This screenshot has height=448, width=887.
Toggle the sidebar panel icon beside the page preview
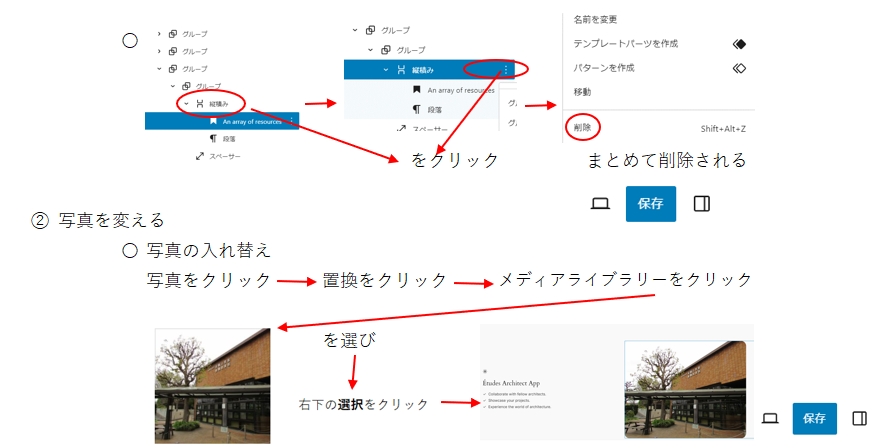(x=859, y=418)
